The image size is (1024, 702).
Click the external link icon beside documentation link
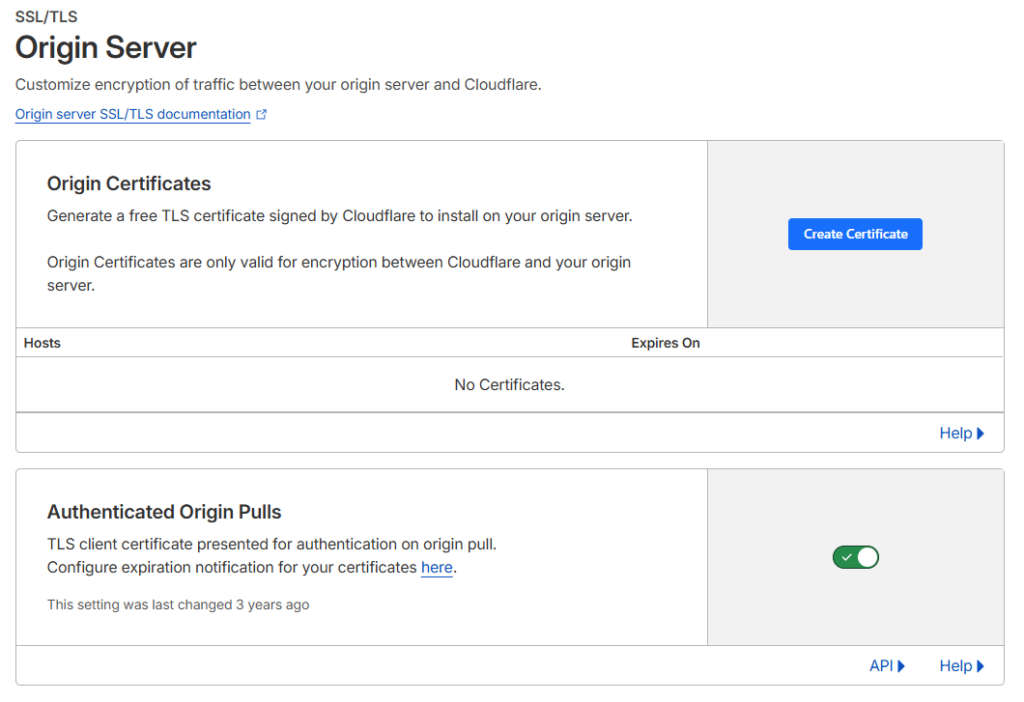[262, 113]
